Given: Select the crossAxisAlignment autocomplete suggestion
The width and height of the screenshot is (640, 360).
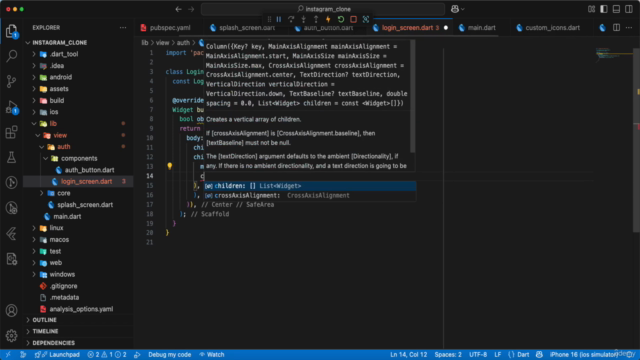Looking at the screenshot, I should [310, 196].
